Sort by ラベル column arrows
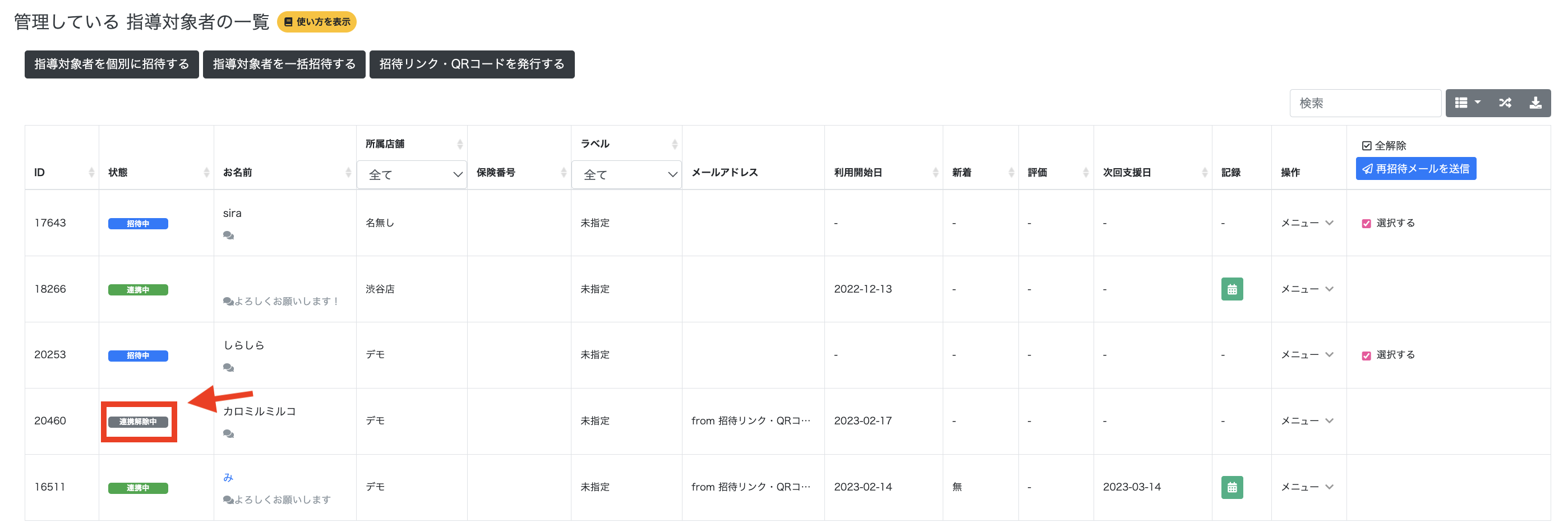This screenshot has height=527, width=1568. point(675,144)
